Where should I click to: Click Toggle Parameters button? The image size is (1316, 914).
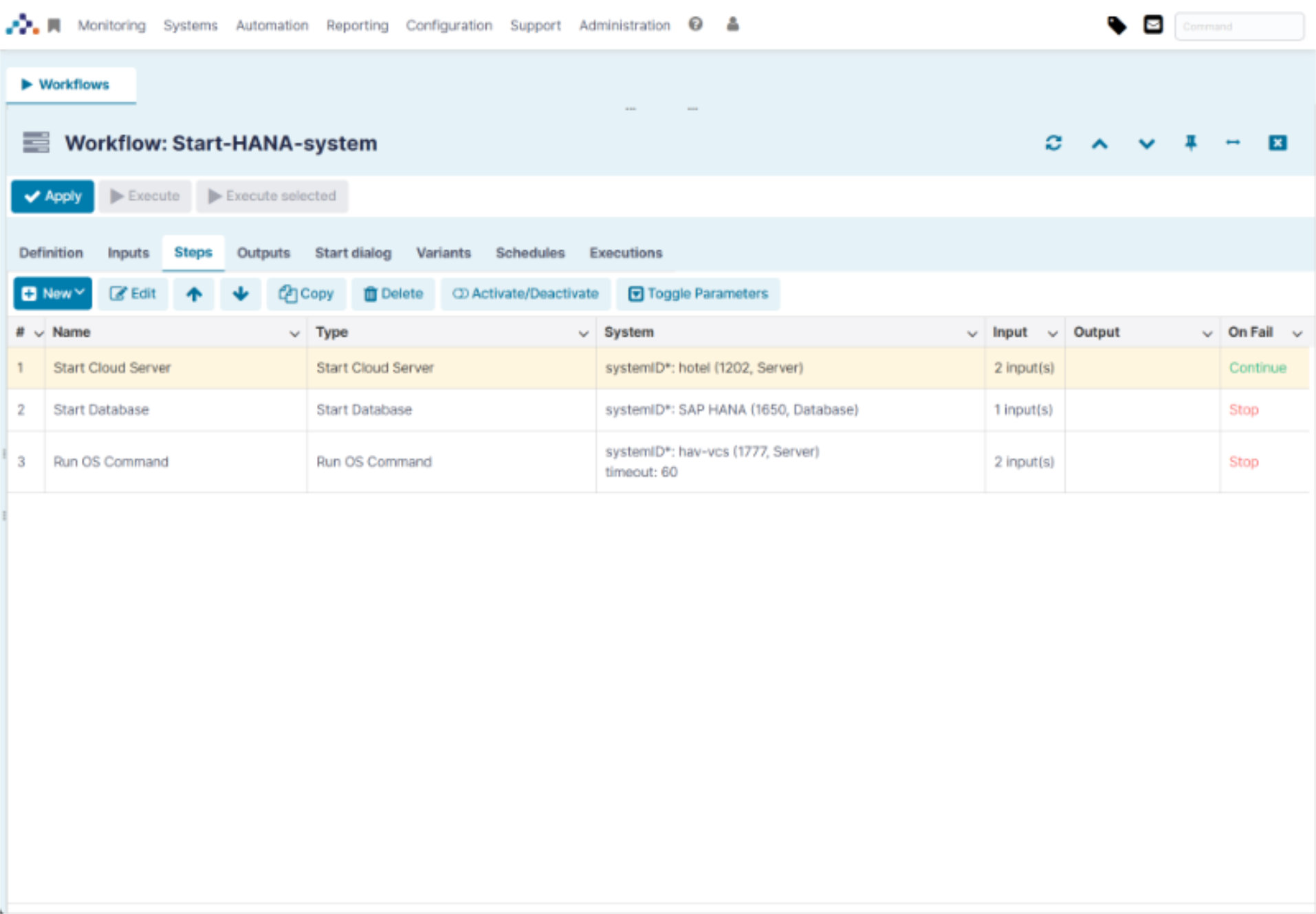click(x=698, y=294)
